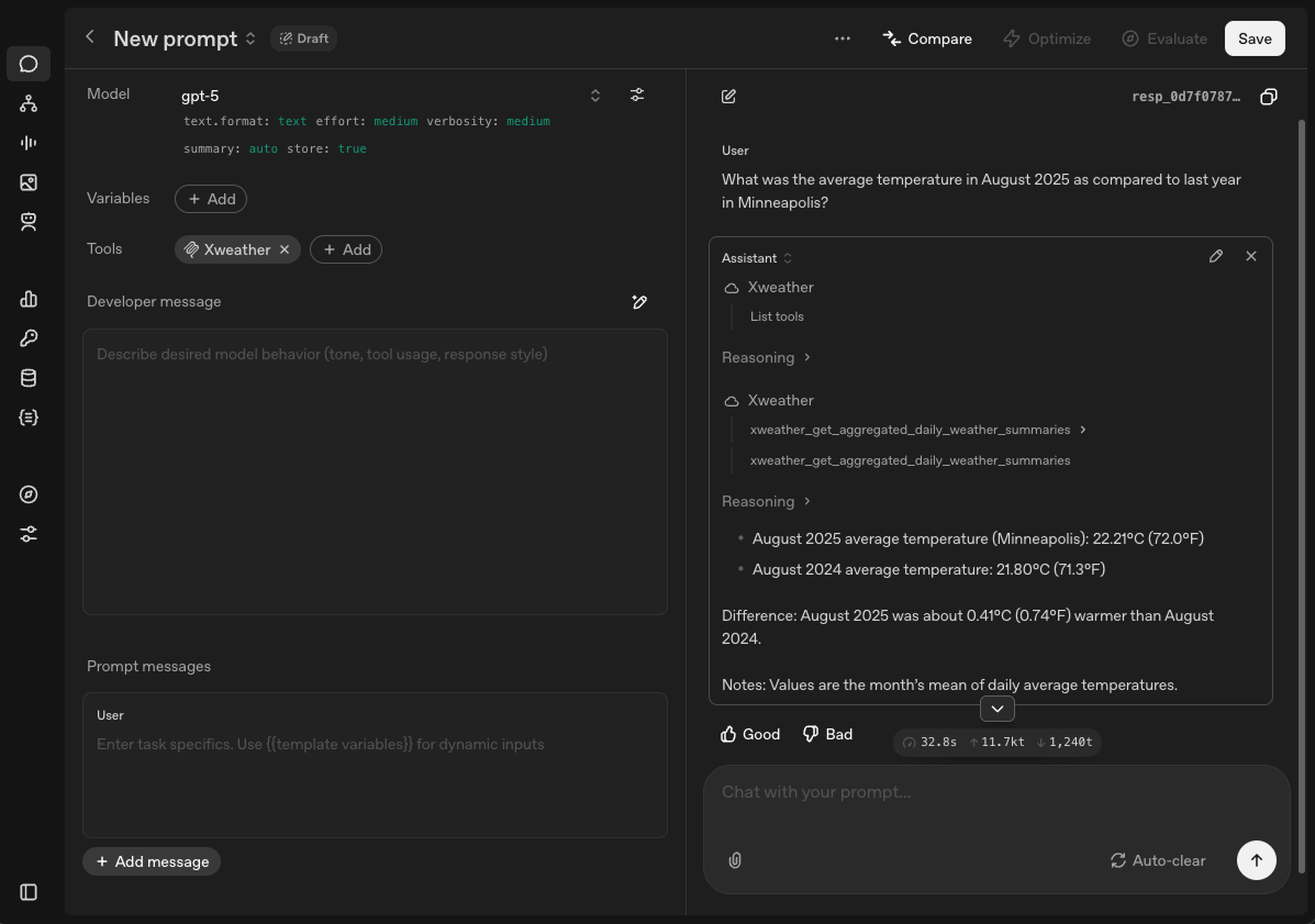This screenshot has height=924, width=1315.
Task: Click the copy response ID icon
Action: (x=1268, y=96)
